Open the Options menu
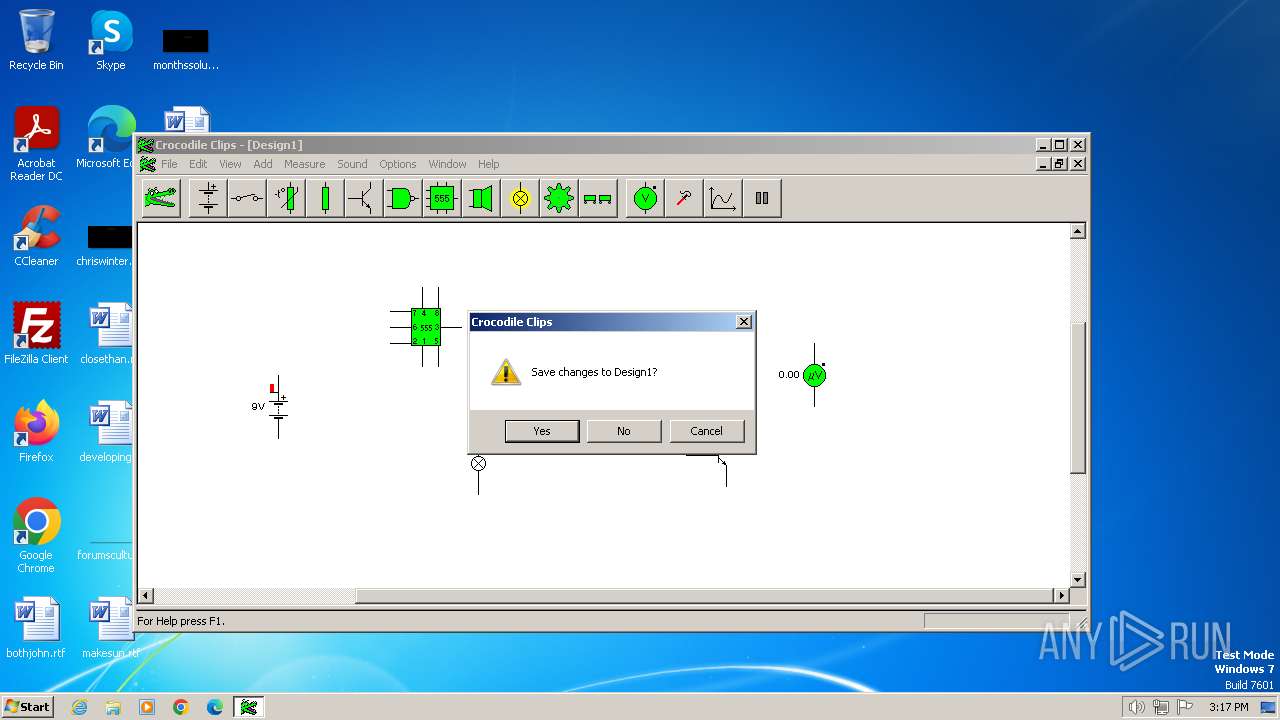Screen dimensions: 1280x720 click(x=397, y=164)
